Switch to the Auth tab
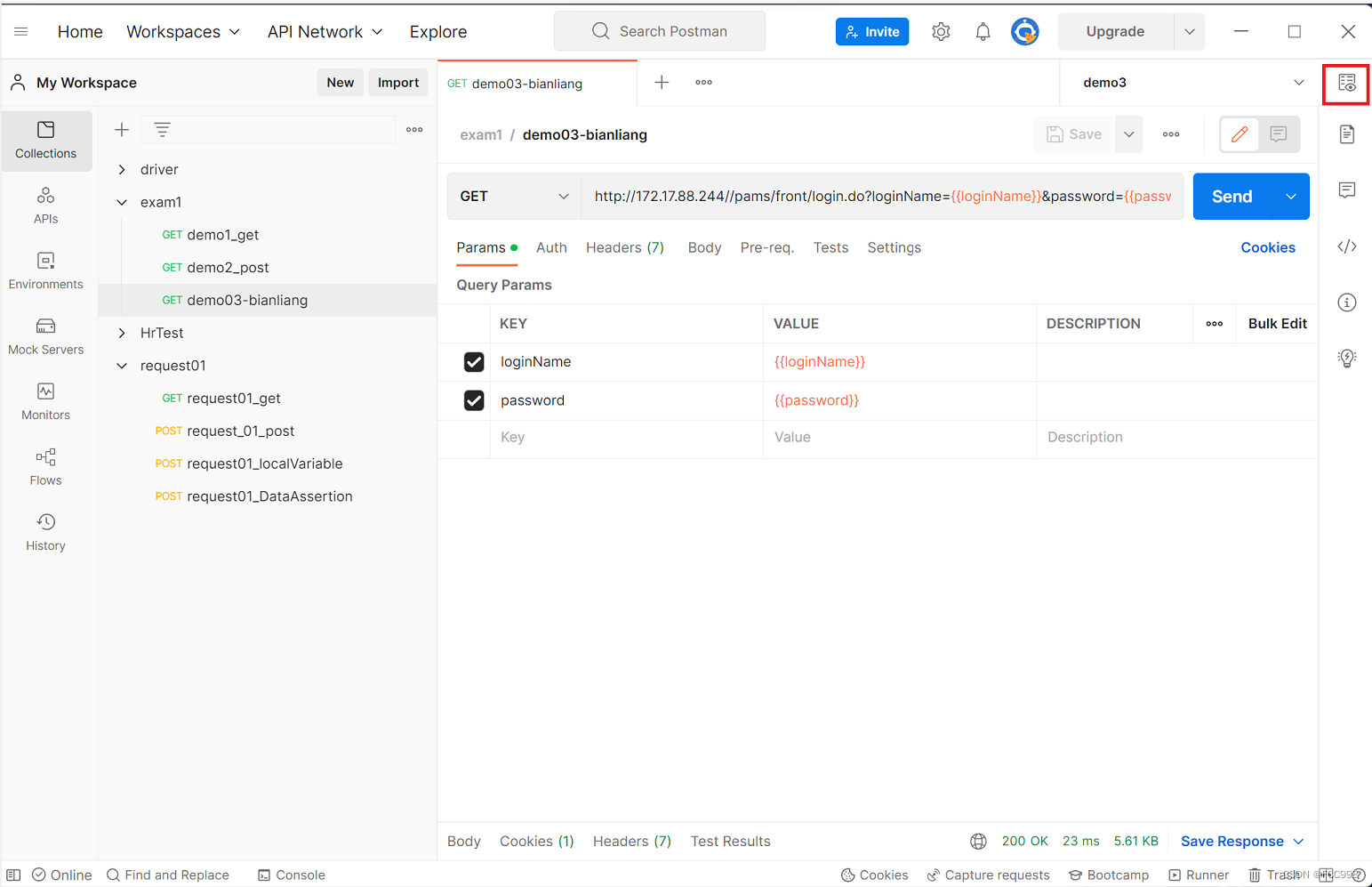The width and height of the screenshot is (1372, 887). pos(551,248)
